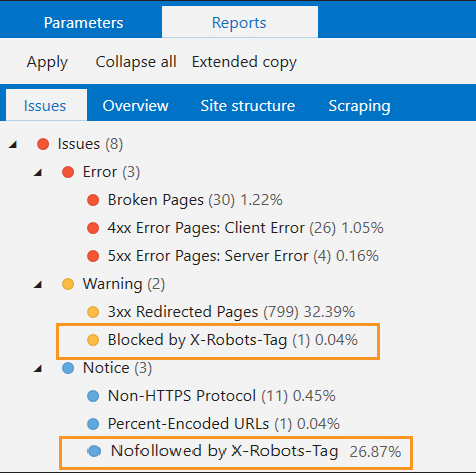The image size is (476, 473).
Task: Collapse the Issues (8) root node
Action: 13,144
